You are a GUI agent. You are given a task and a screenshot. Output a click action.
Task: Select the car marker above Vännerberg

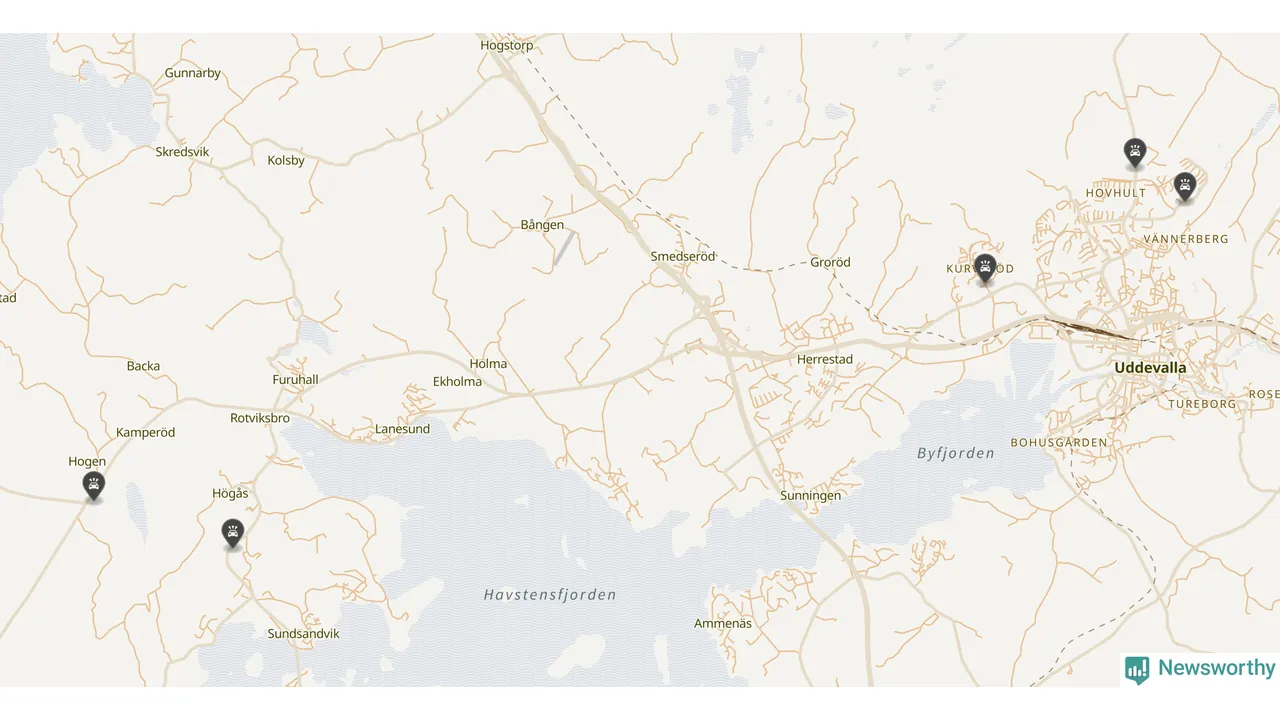(1185, 187)
